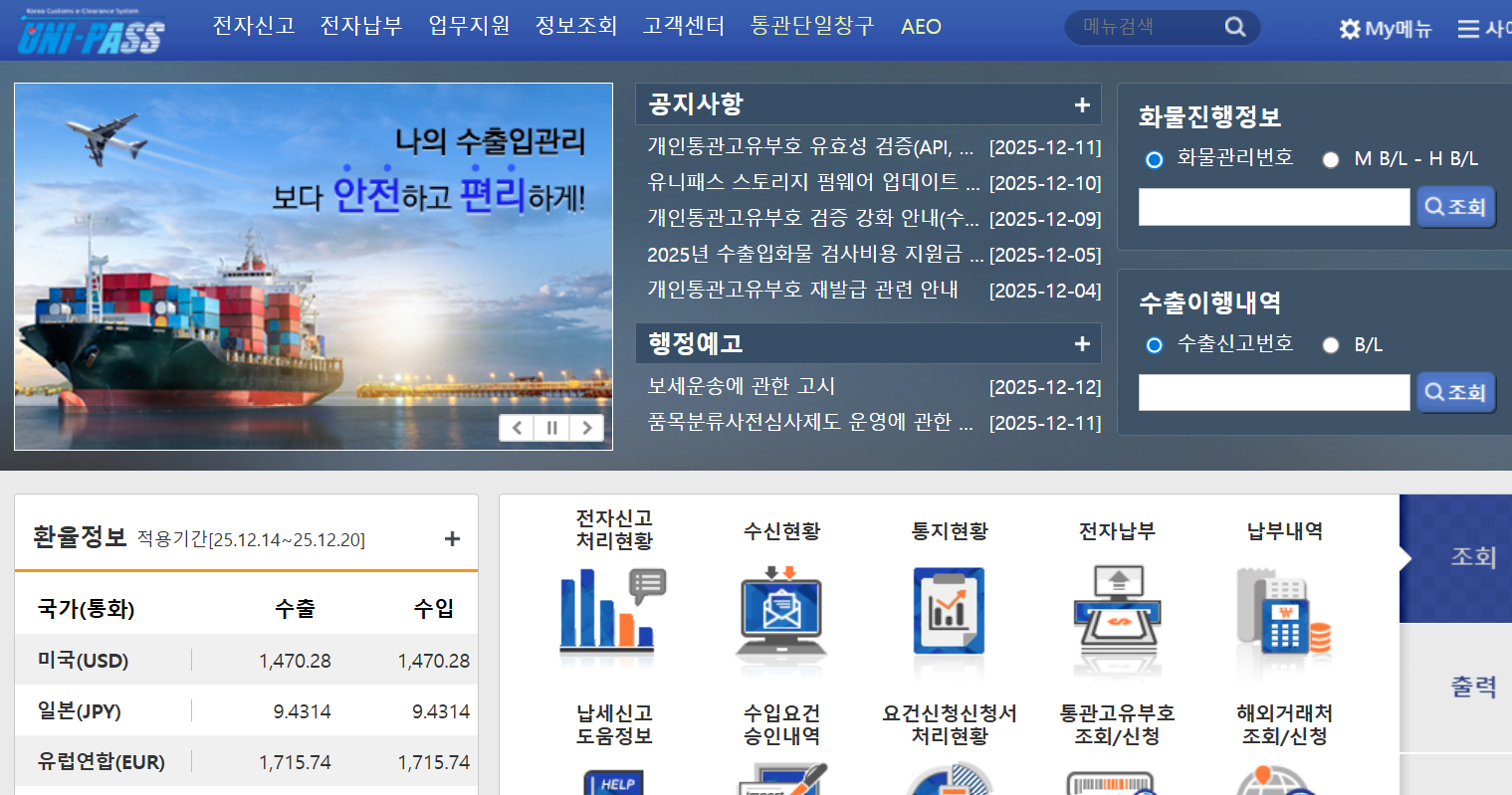The width and height of the screenshot is (1512, 795).
Task: Open the 정보조회 menu
Action: point(575,27)
